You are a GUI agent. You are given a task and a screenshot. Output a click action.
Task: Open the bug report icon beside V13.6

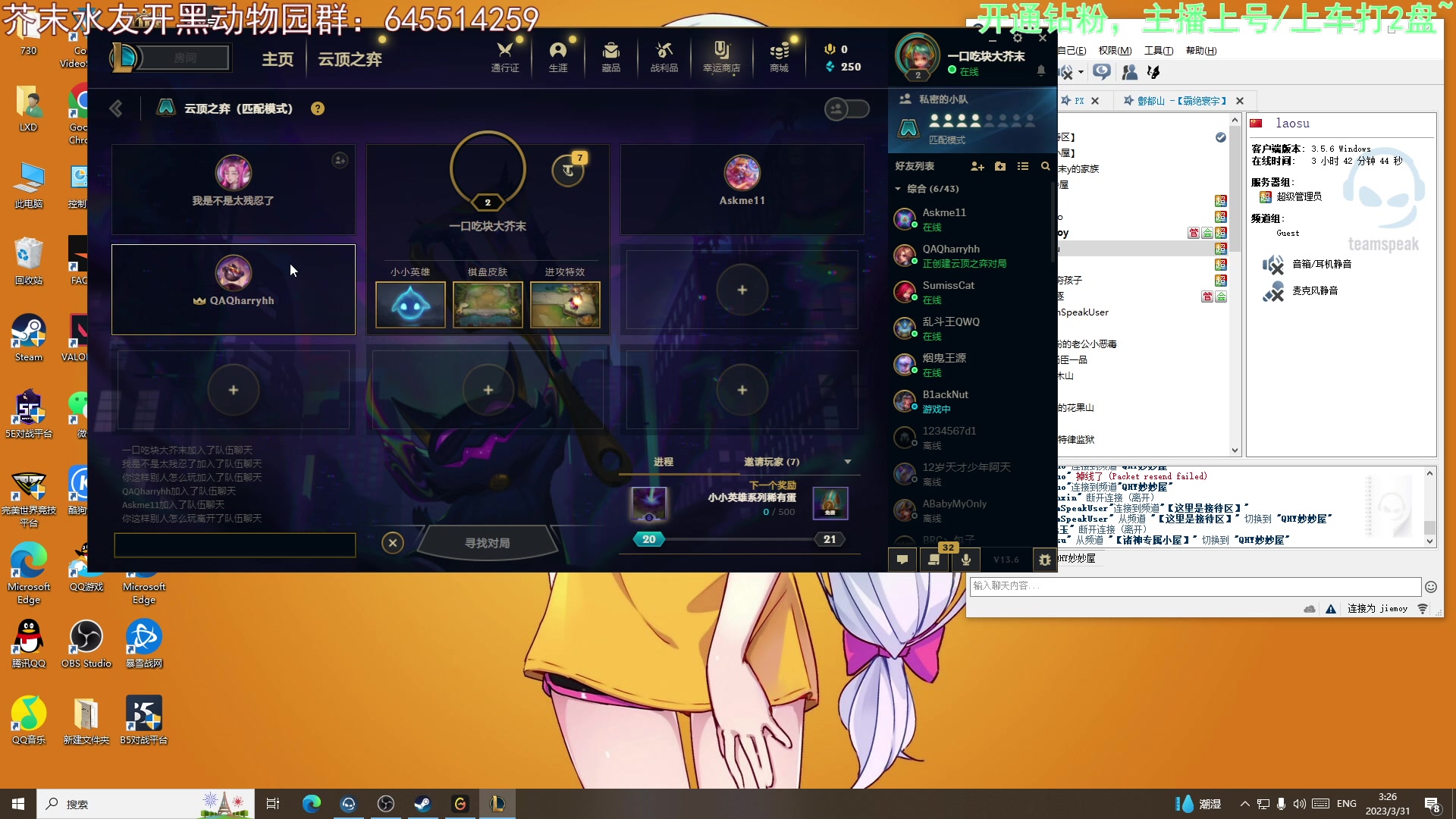pyautogui.click(x=1044, y=560)
